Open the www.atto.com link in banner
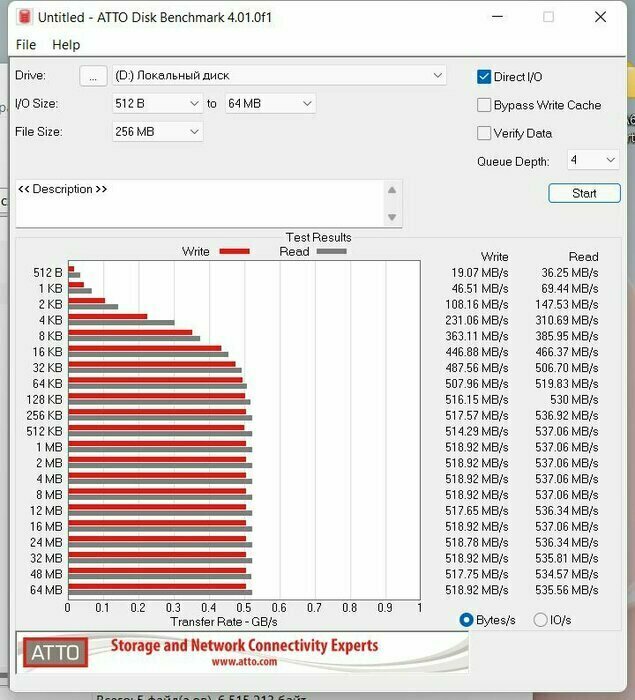The width and height of the screenshot is (635, 700). pyautogui.click(x=244, y=662)
